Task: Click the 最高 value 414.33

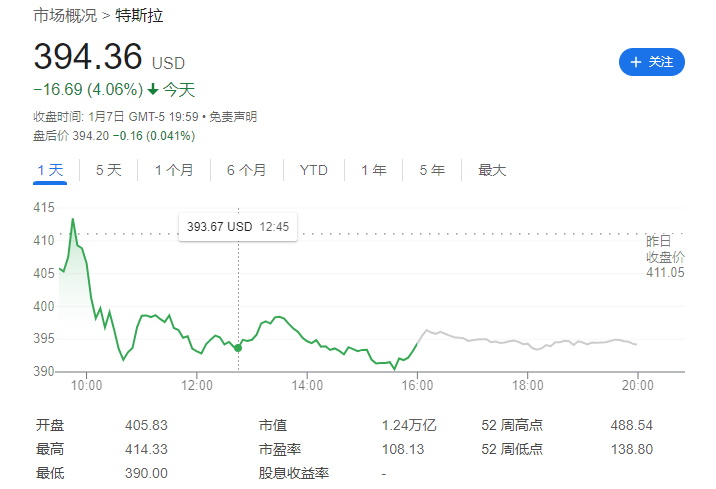Action: pyautogui.click(x=147, y=449)
